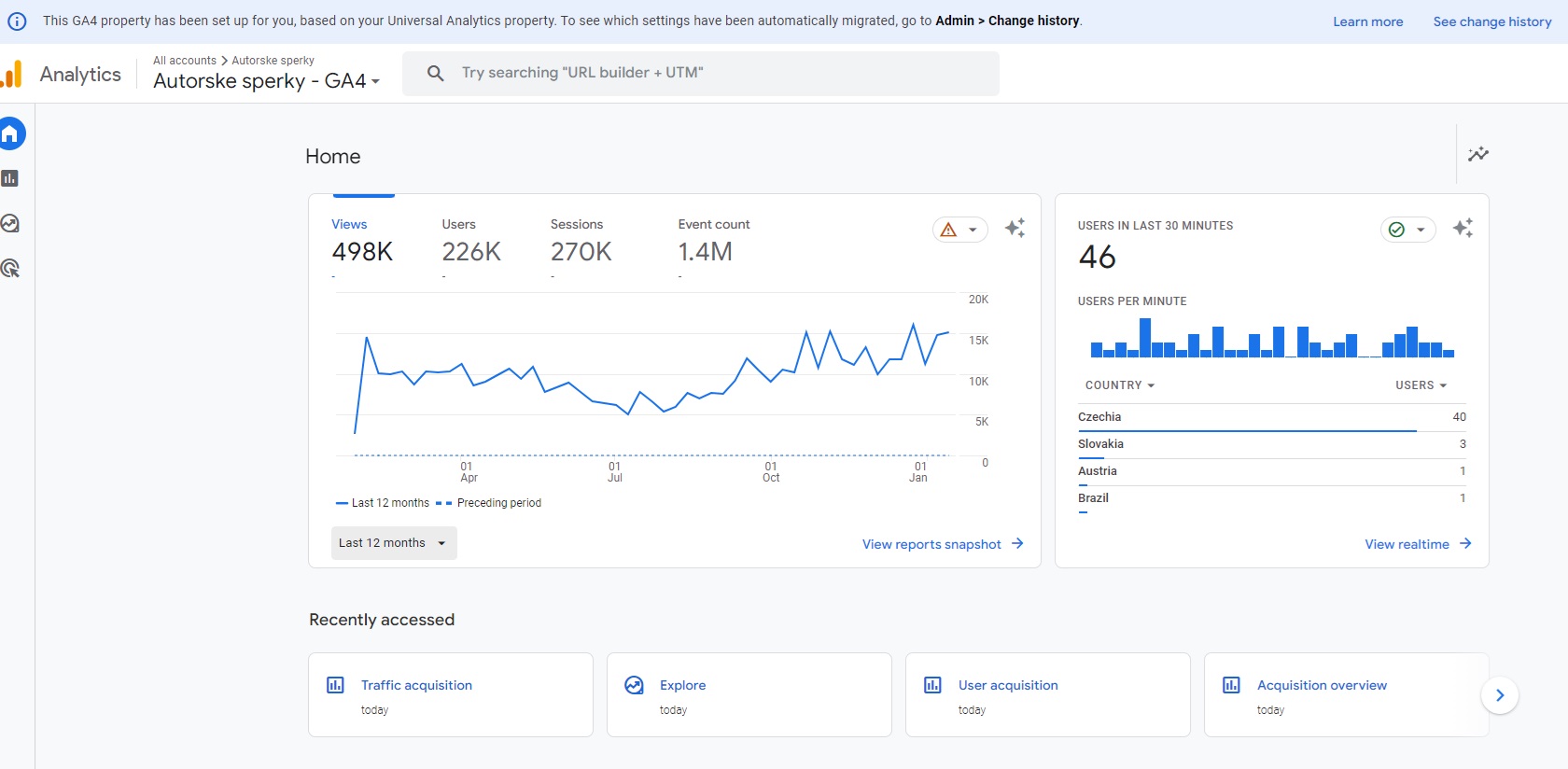Show next recently accessed cards
Screen dimensions: 1568x769
point(1500,695)
